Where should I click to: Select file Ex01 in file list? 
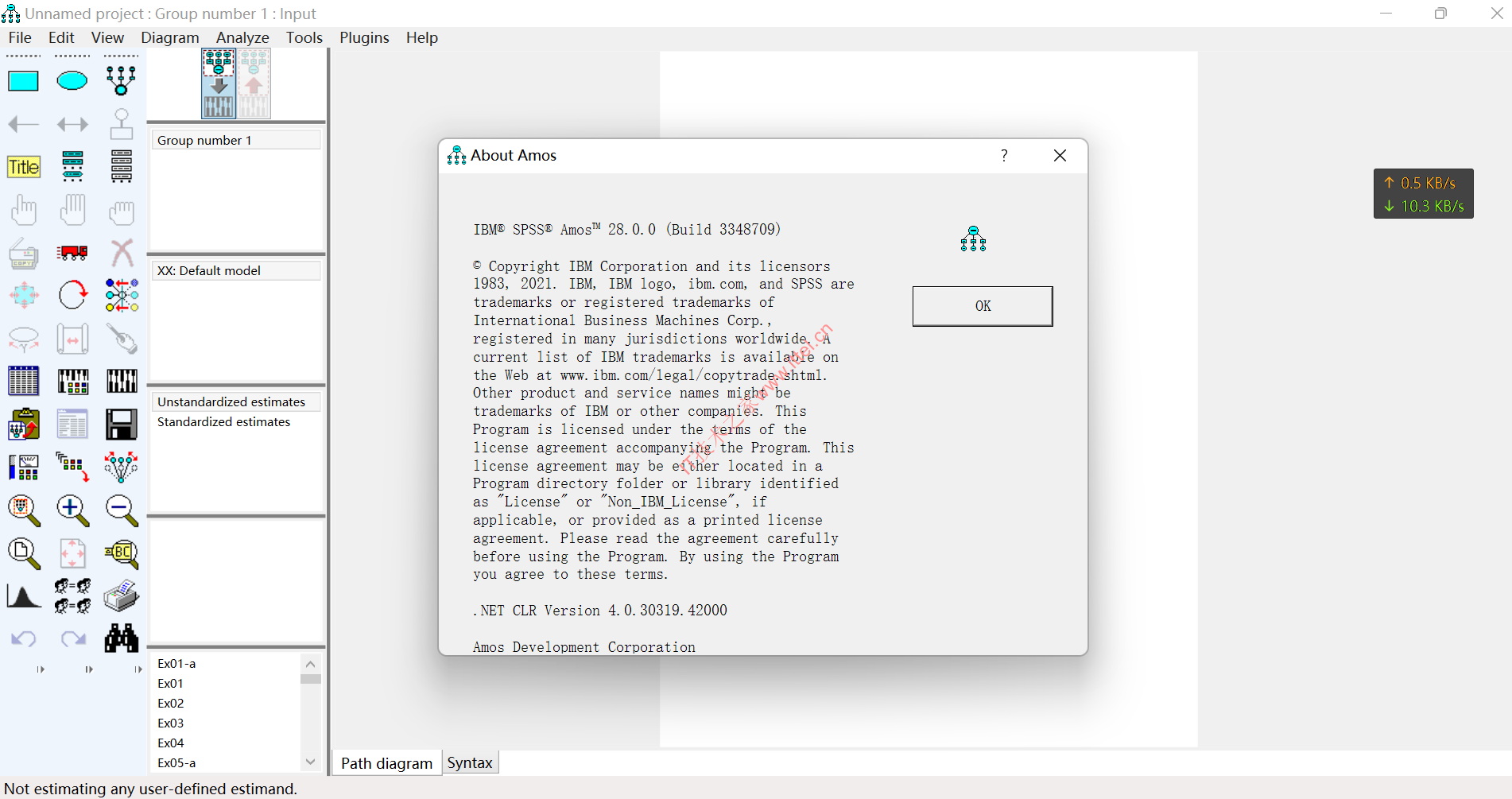[171, 683]
